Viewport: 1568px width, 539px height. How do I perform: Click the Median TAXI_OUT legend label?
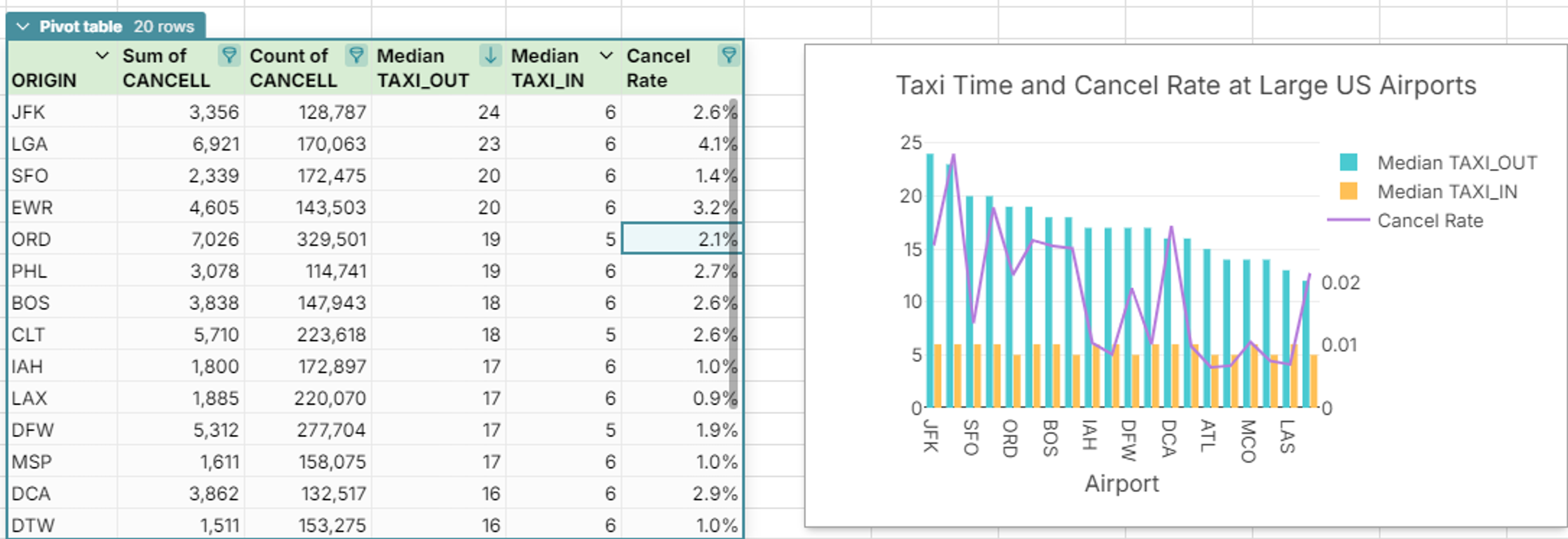pos(1457,162)
